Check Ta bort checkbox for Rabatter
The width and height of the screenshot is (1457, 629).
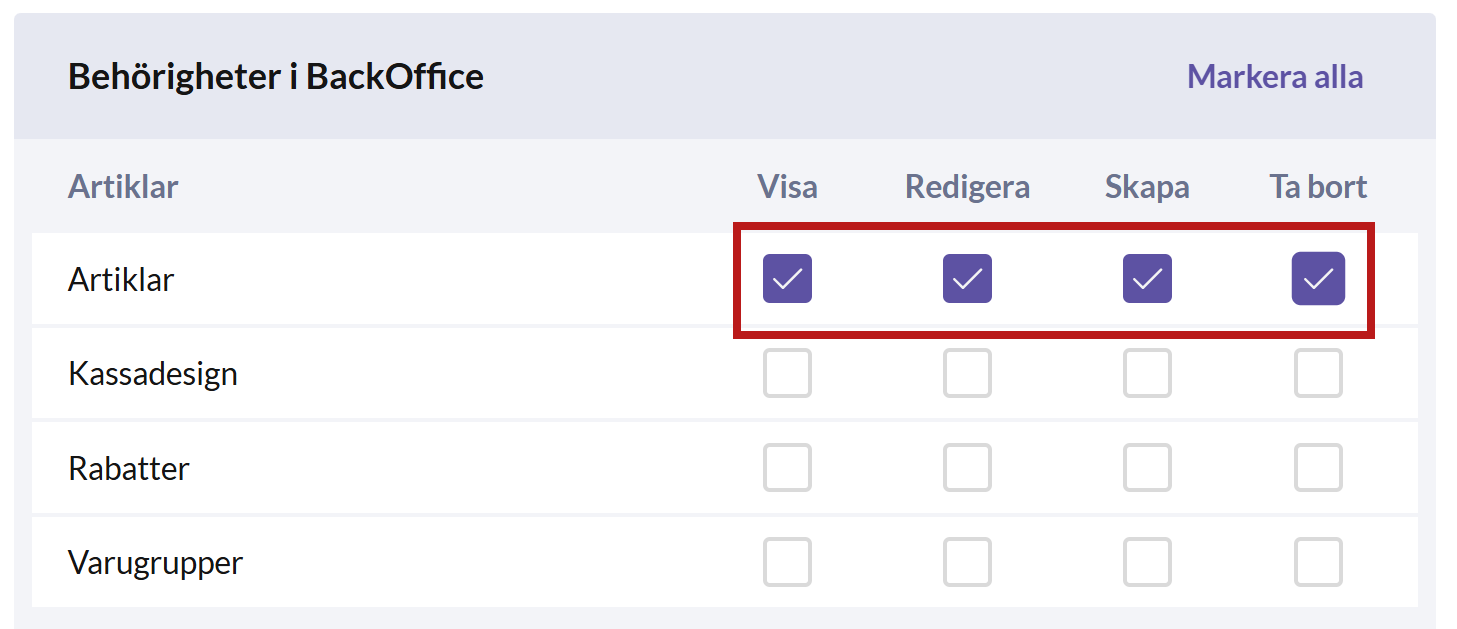pyautogui.click(x=1318, y=467)
